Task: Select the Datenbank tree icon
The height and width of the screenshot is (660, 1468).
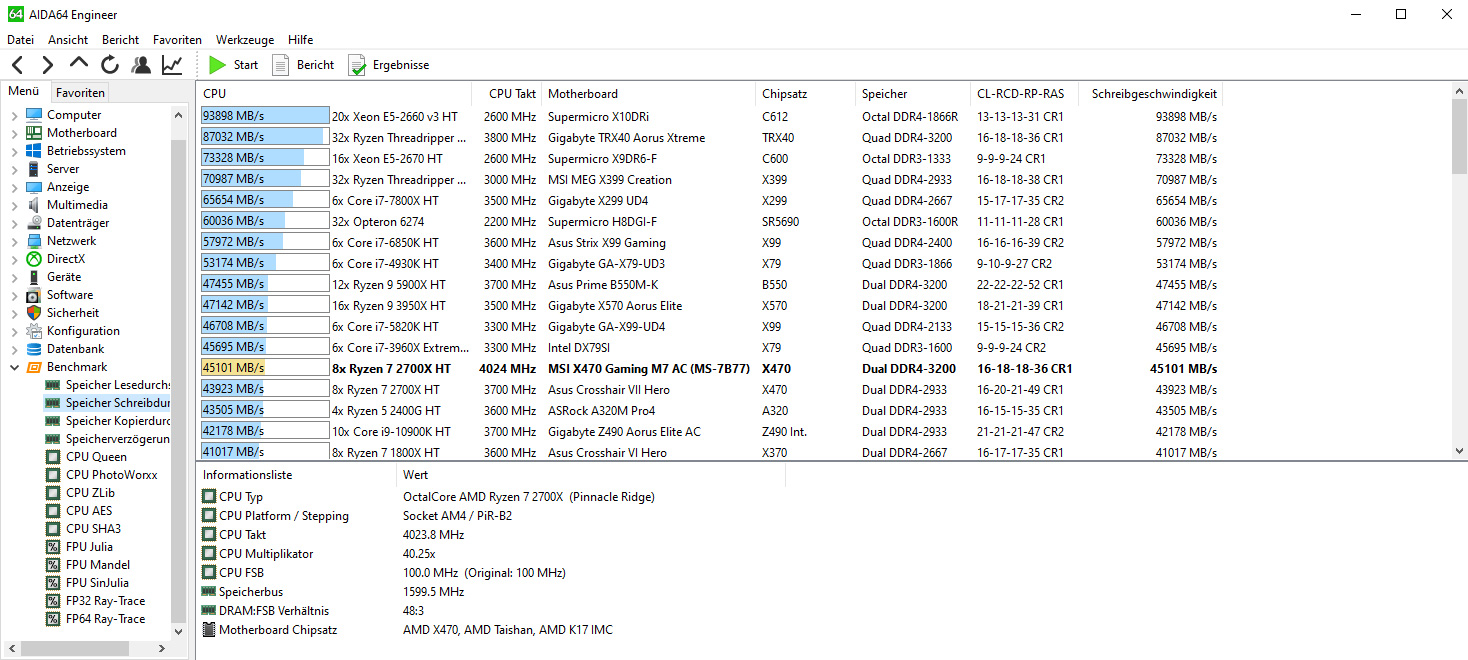Action: click(34, 349)
